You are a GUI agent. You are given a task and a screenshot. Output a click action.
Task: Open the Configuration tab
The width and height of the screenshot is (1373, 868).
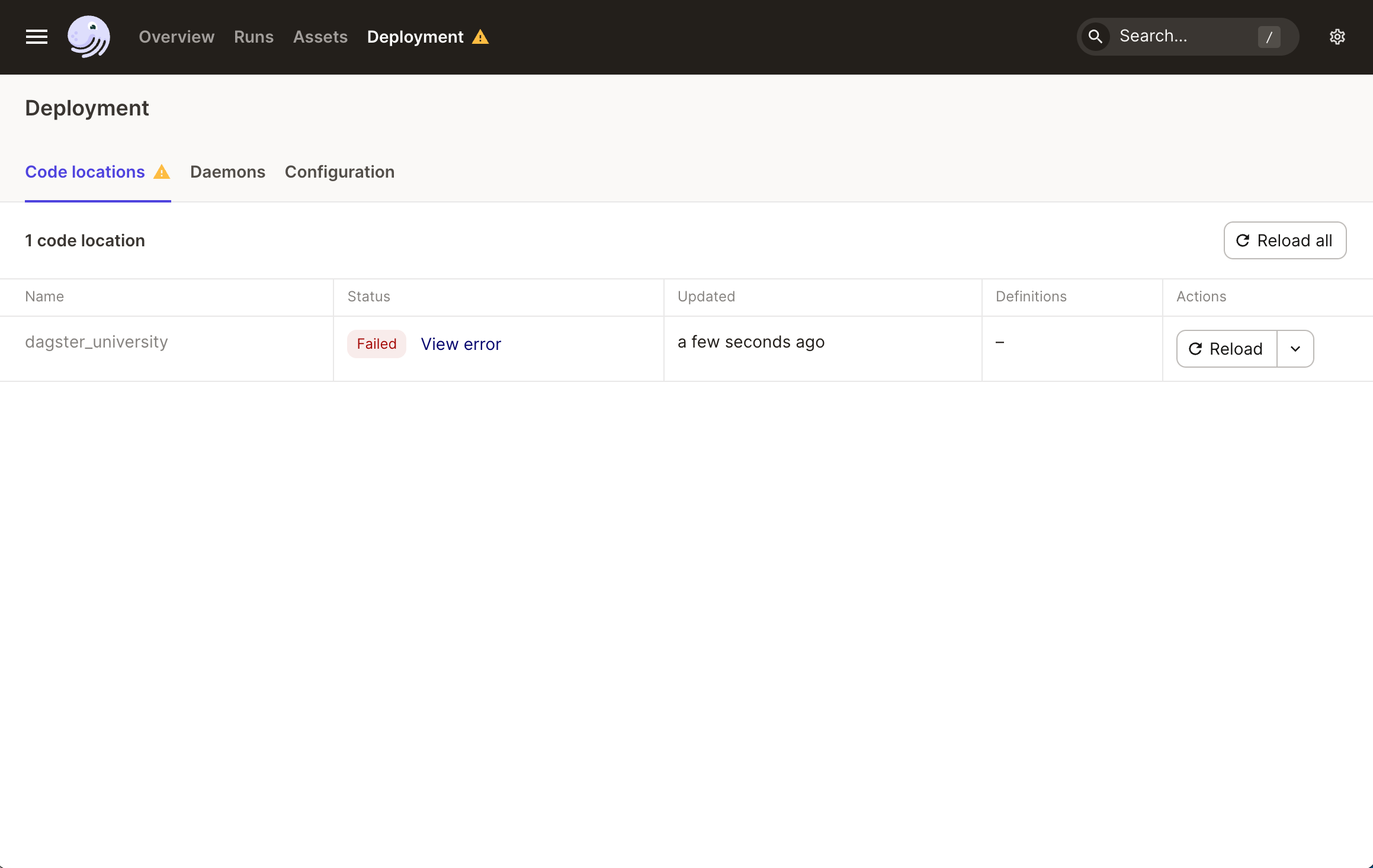click(339, 172)
